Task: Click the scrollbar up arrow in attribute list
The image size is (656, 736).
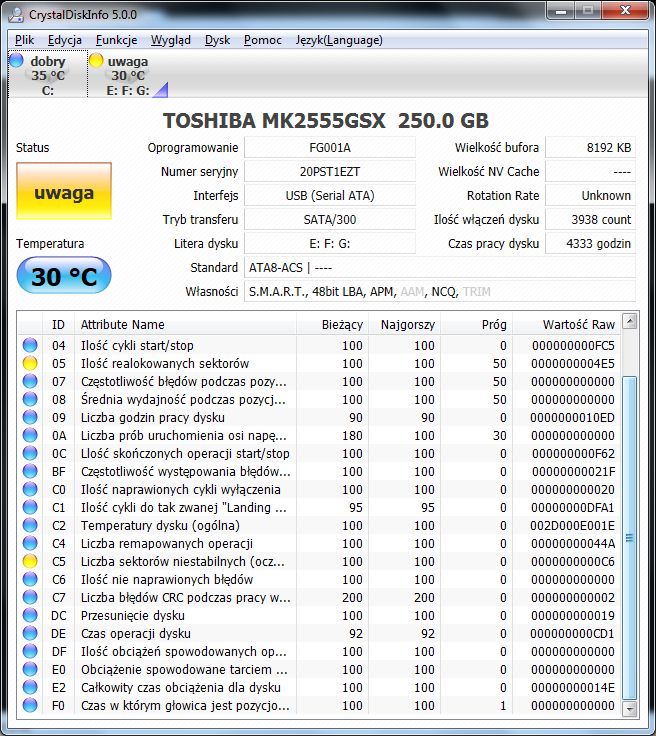Action: pyautogui.click(x=629, y=322)
